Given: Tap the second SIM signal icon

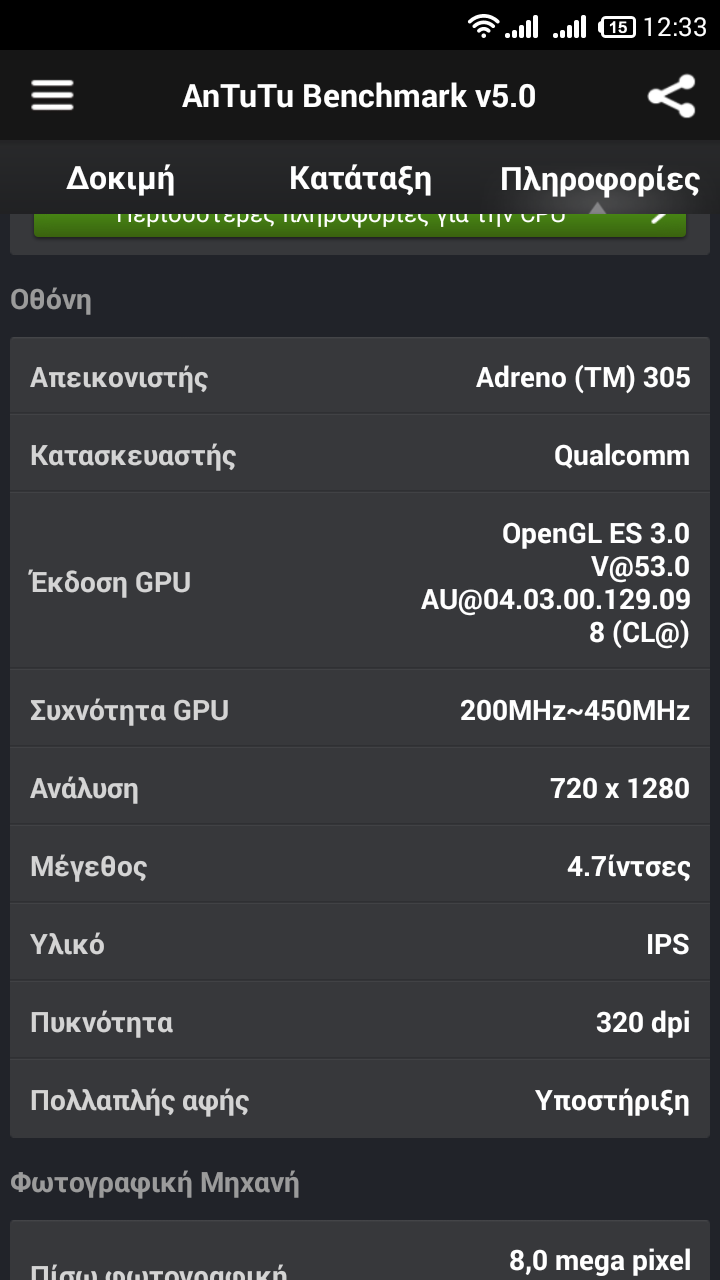Looking at the screenshot, I should click(570, 27).
